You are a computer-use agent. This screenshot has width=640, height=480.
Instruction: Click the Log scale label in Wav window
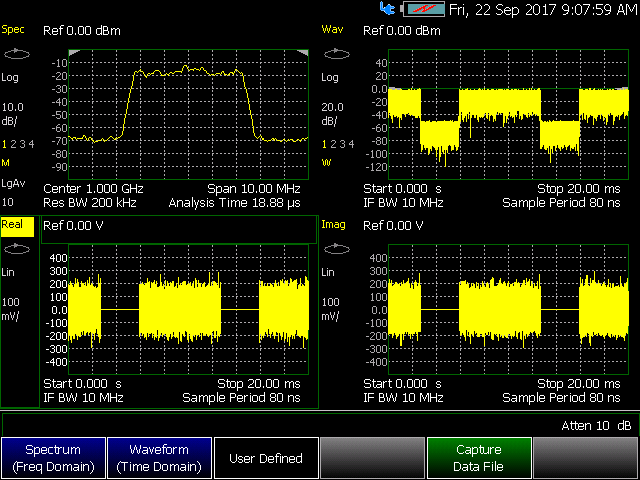point(330,78)
